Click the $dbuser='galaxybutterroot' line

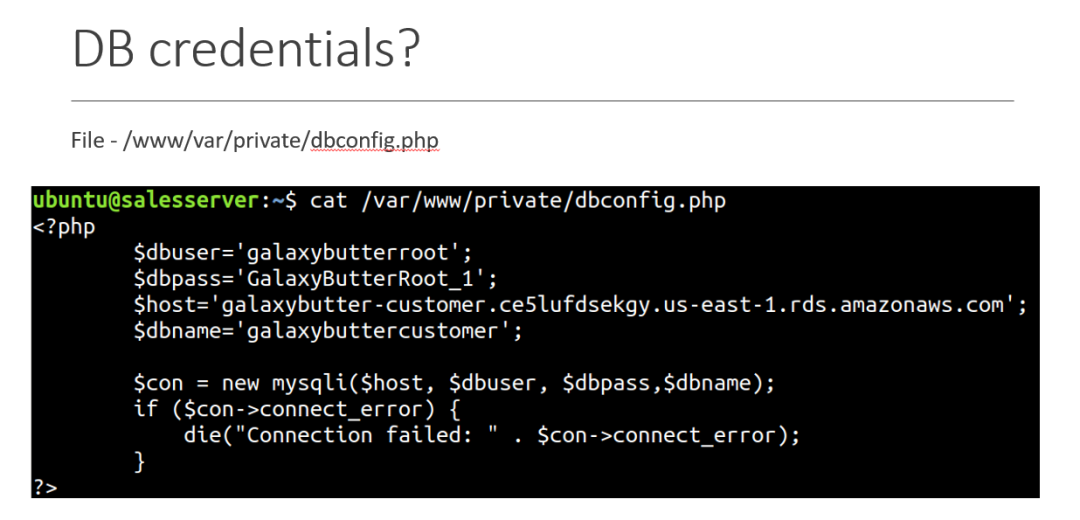[x=303, y=253]
